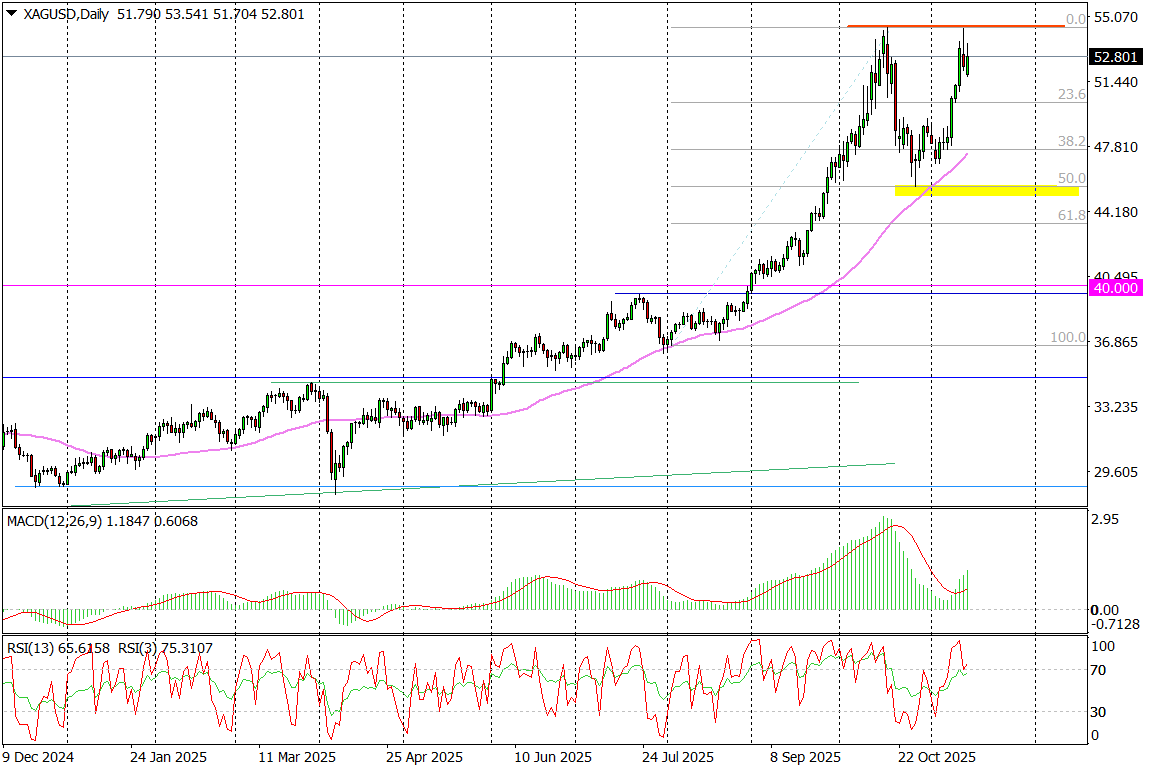
Task: Click the triangle arrow beside XAGUSD,Daily
Action: 11,14
